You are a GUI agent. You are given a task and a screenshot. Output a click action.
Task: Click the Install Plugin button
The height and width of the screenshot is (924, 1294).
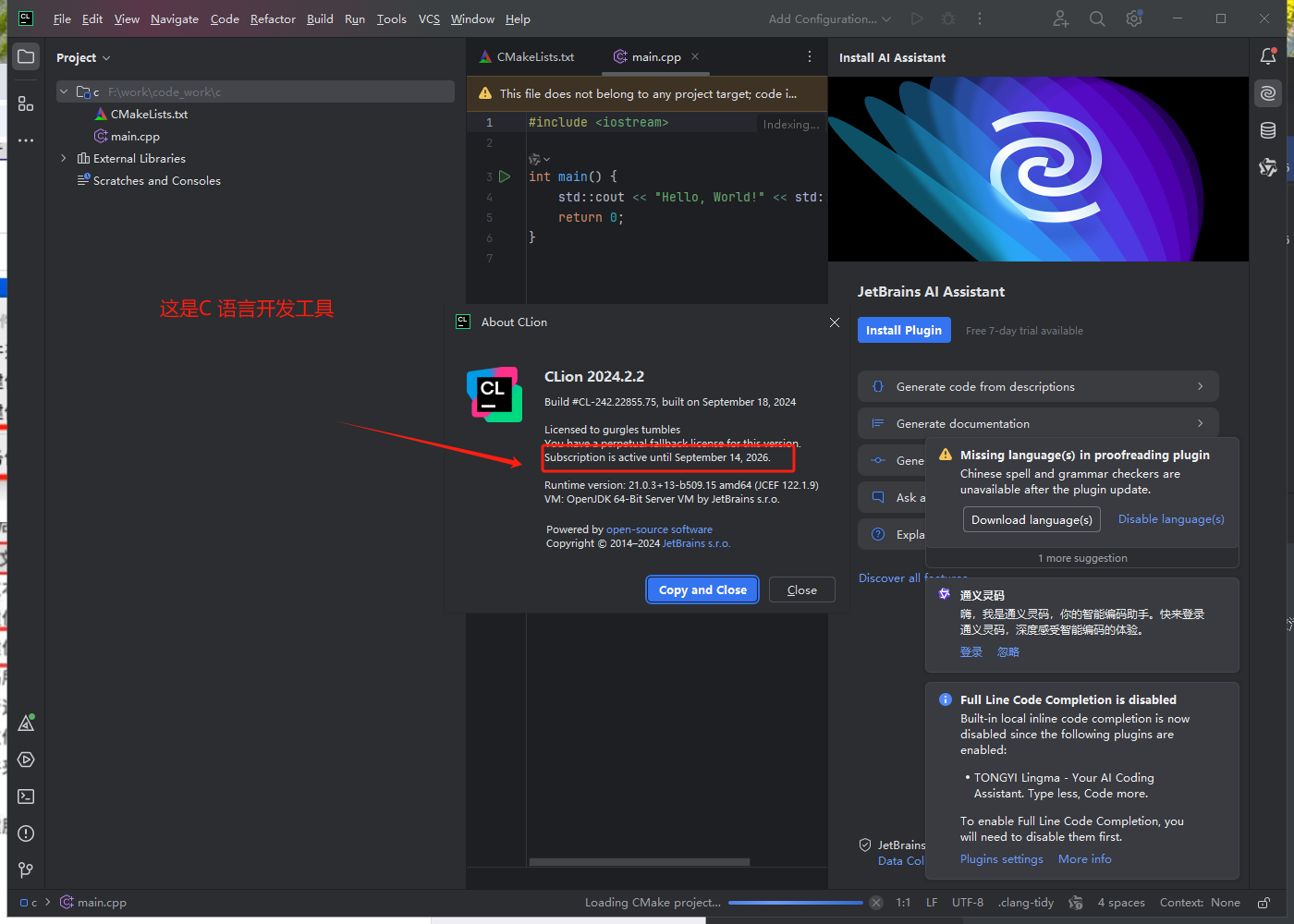pos(904,330)
